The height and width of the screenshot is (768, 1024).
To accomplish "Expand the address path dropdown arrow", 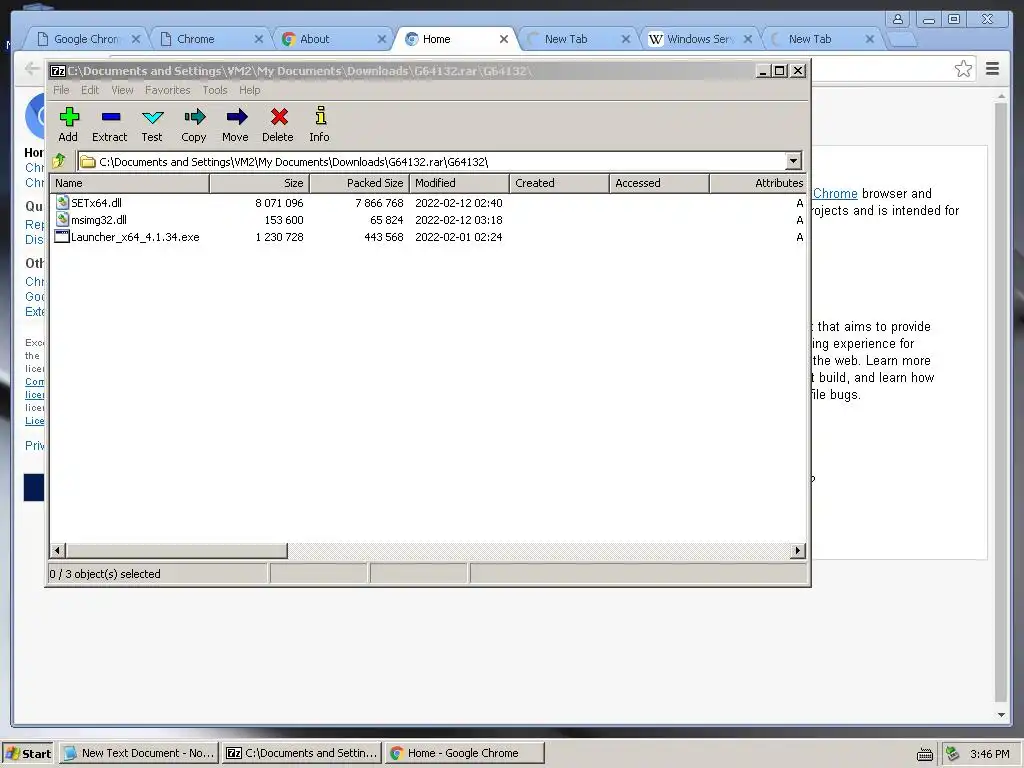I will click(x=793, y=161).
